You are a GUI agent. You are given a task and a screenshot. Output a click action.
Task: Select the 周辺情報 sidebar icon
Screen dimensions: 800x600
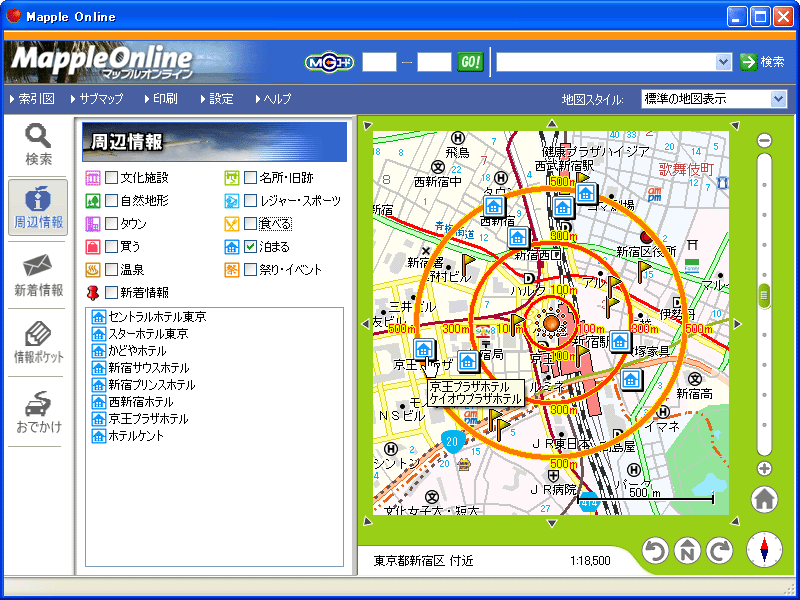coord(38,207)
